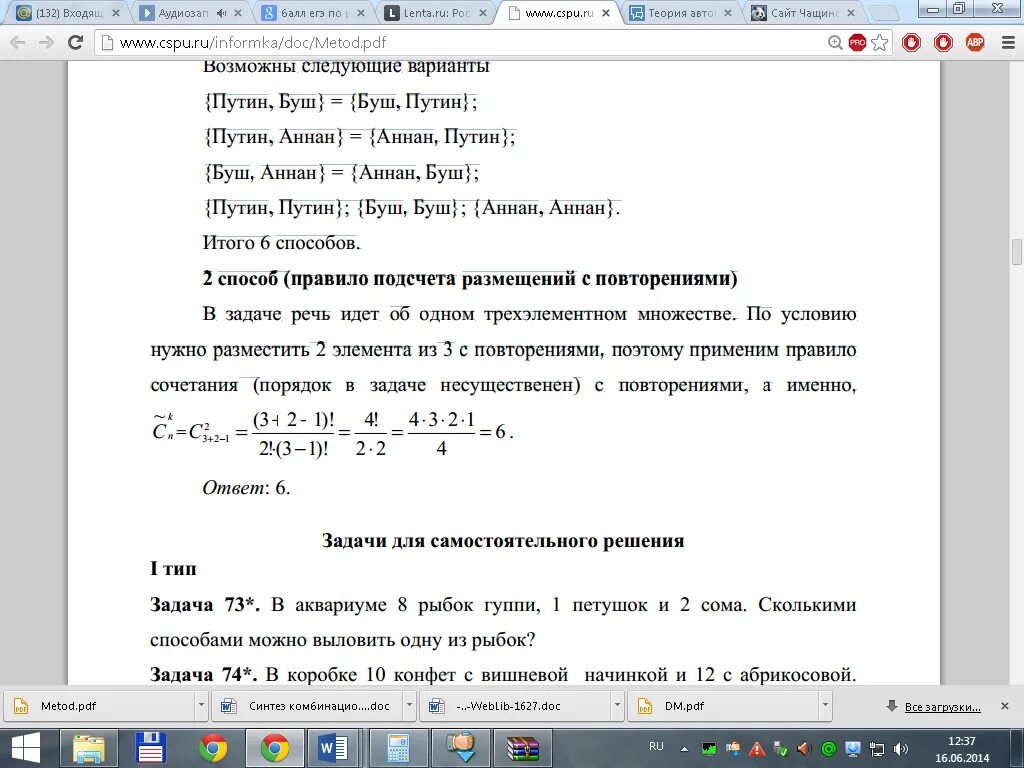1024x768 pixels.
Task: Reload the Metod.pdf page
Action: (76, 42)
